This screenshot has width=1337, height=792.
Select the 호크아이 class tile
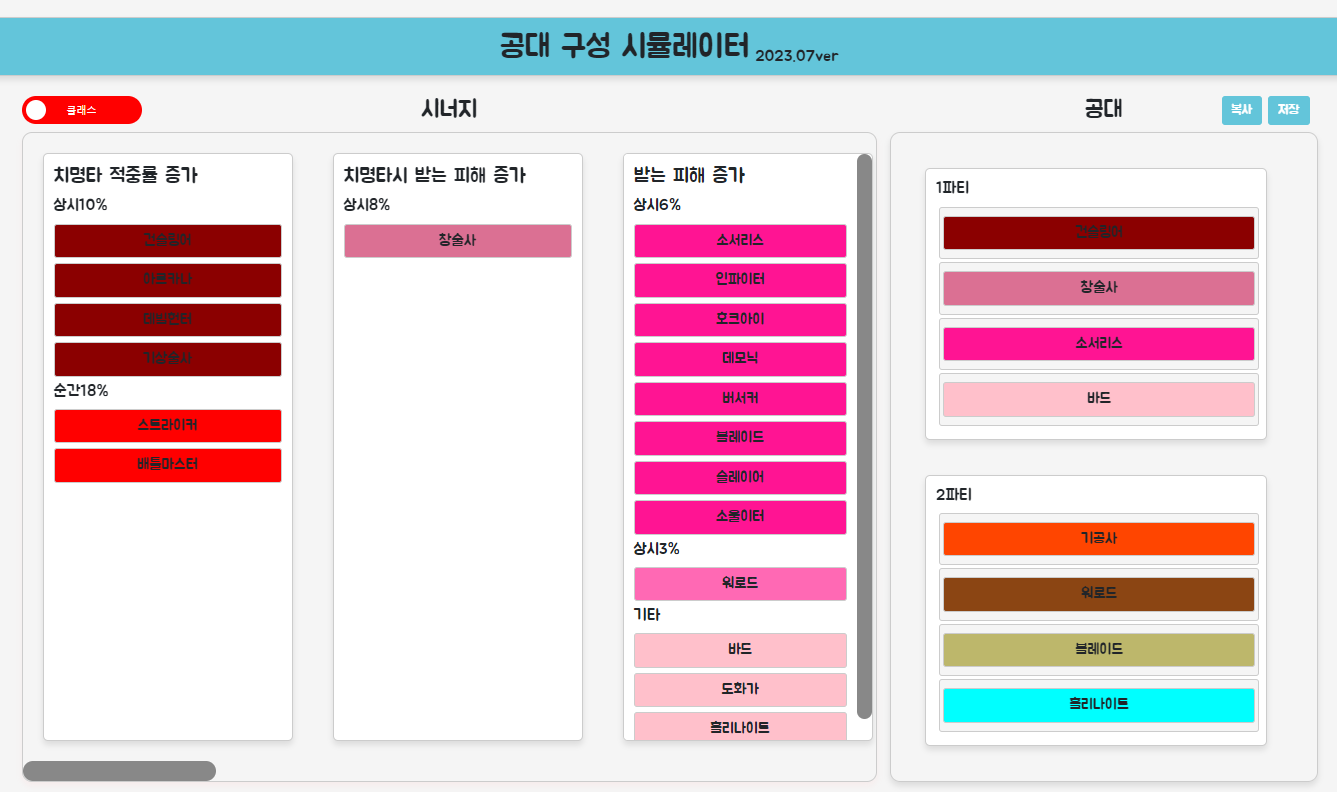[740, 320]
